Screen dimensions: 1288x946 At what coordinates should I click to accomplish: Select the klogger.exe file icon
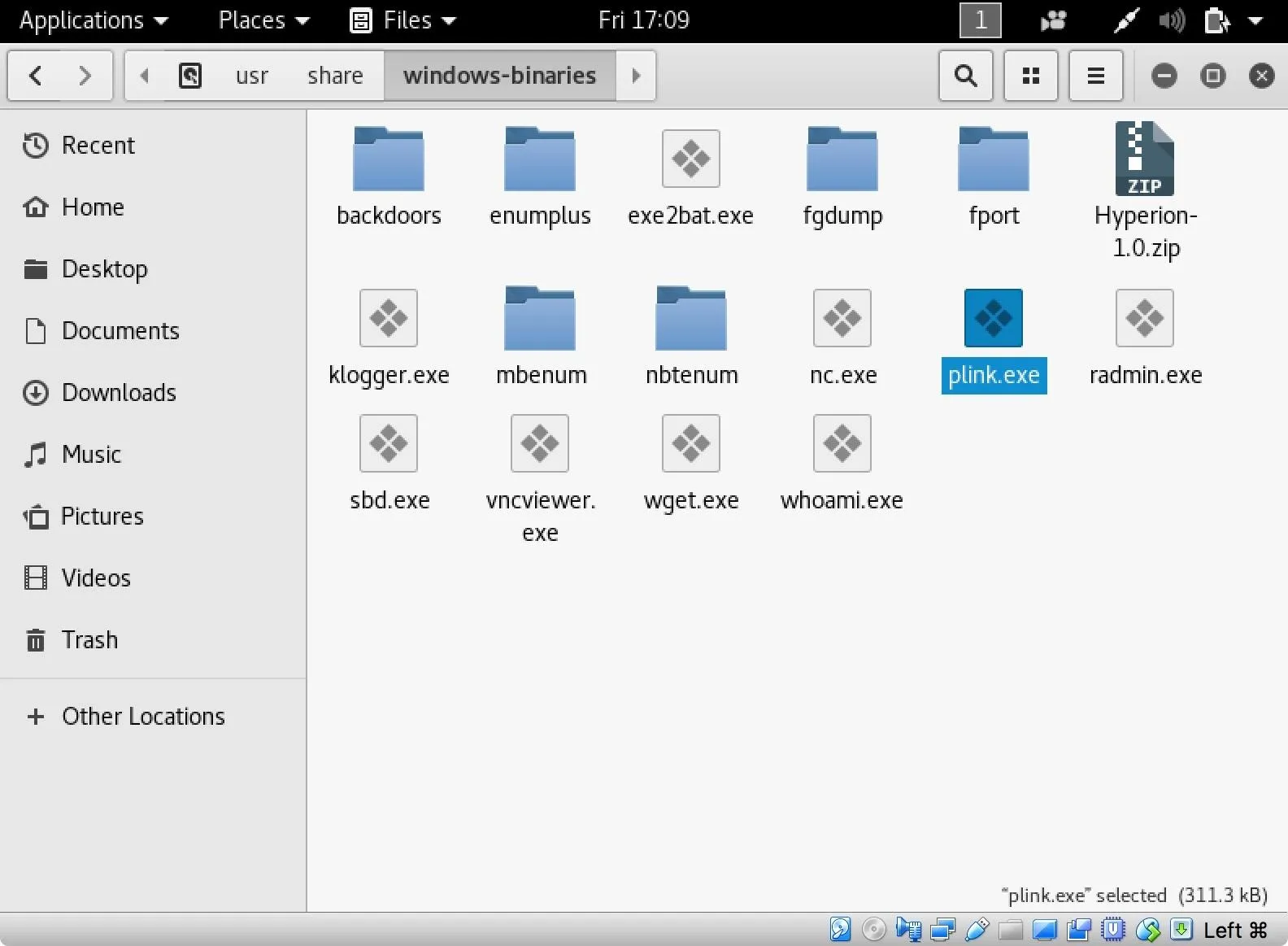coord(389,318)
